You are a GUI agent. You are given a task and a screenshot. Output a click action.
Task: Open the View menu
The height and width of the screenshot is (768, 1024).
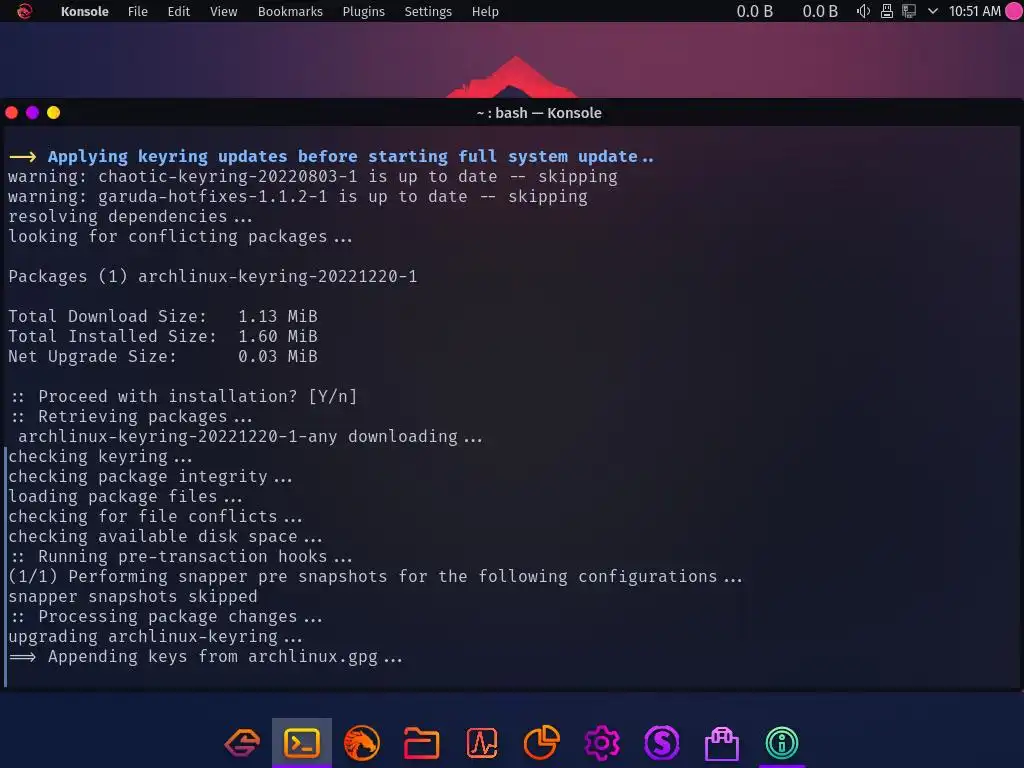pyautogui.click(x=223, y=11)
